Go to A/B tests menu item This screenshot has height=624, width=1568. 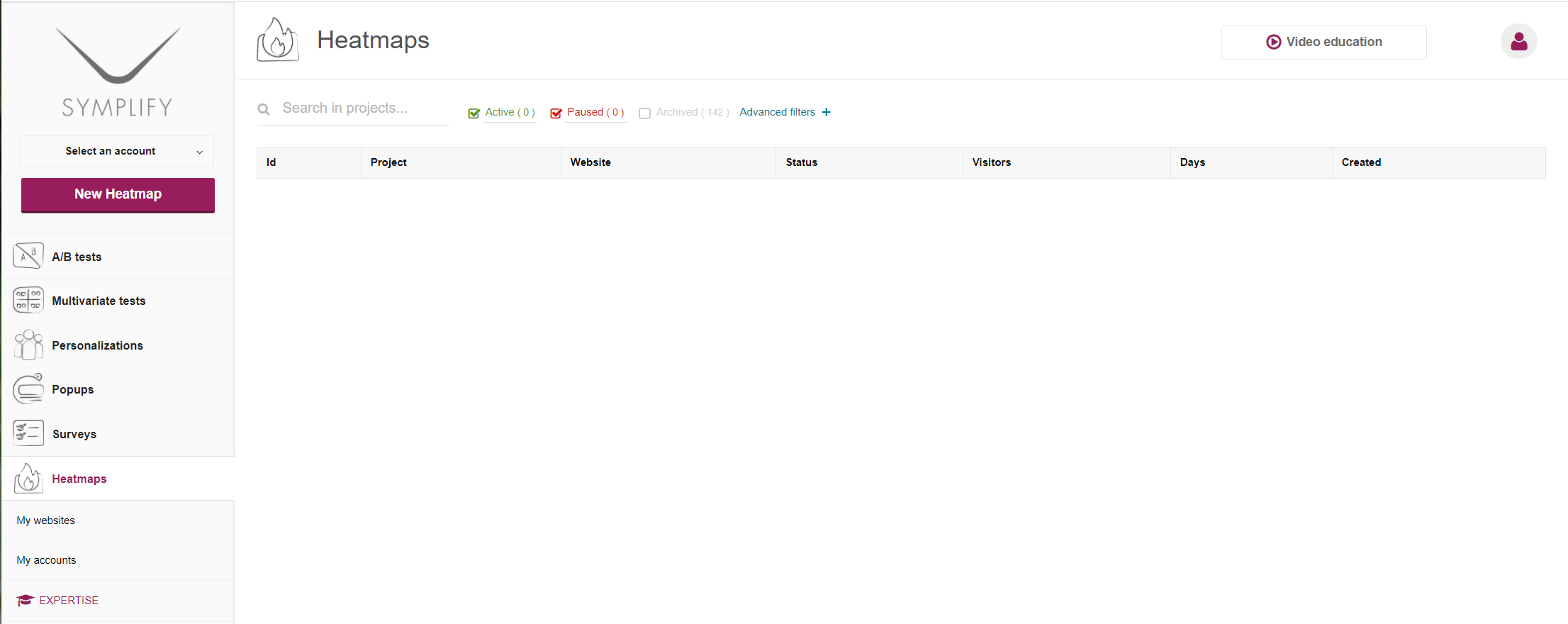77,257
